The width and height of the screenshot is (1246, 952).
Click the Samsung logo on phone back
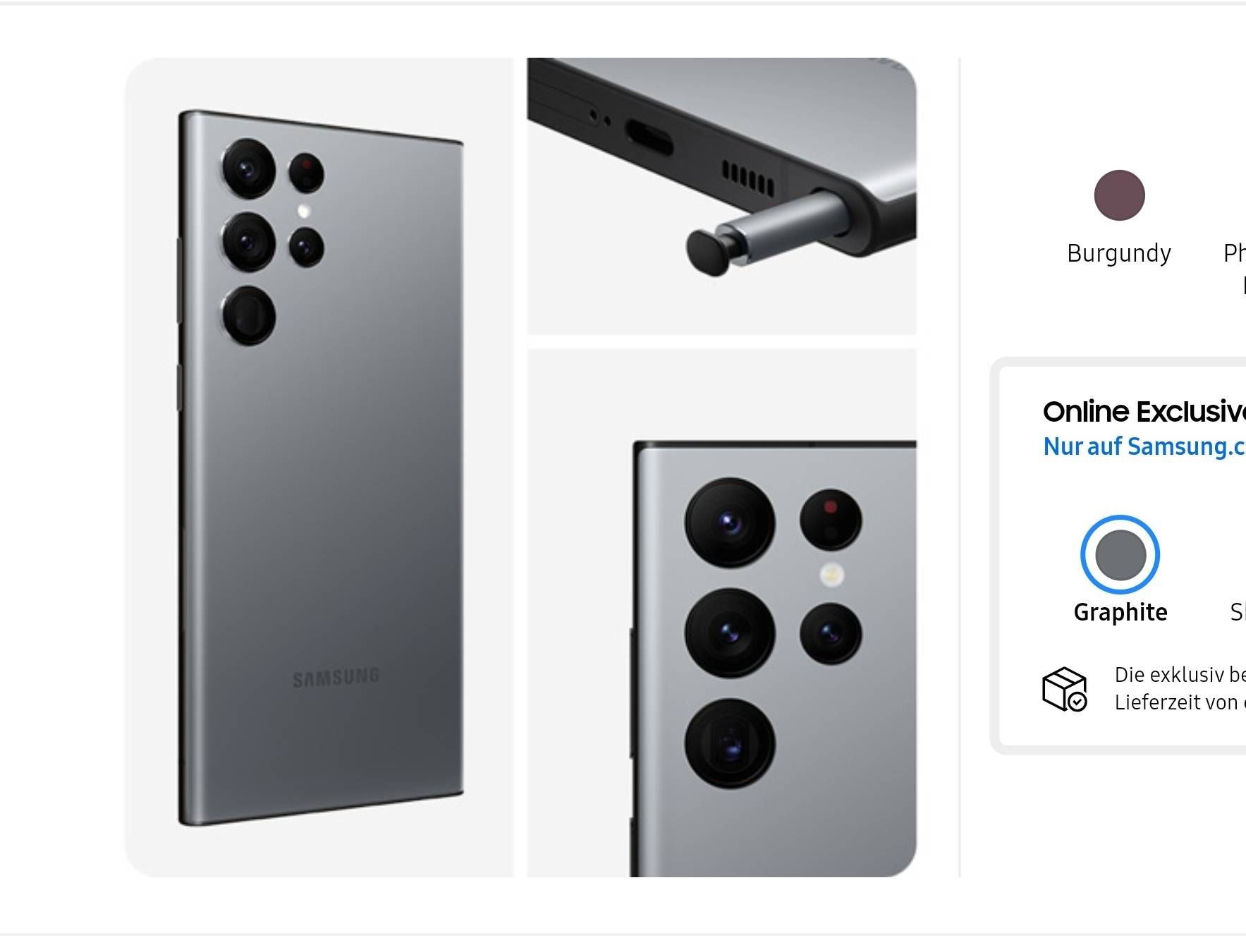(336, 678)
